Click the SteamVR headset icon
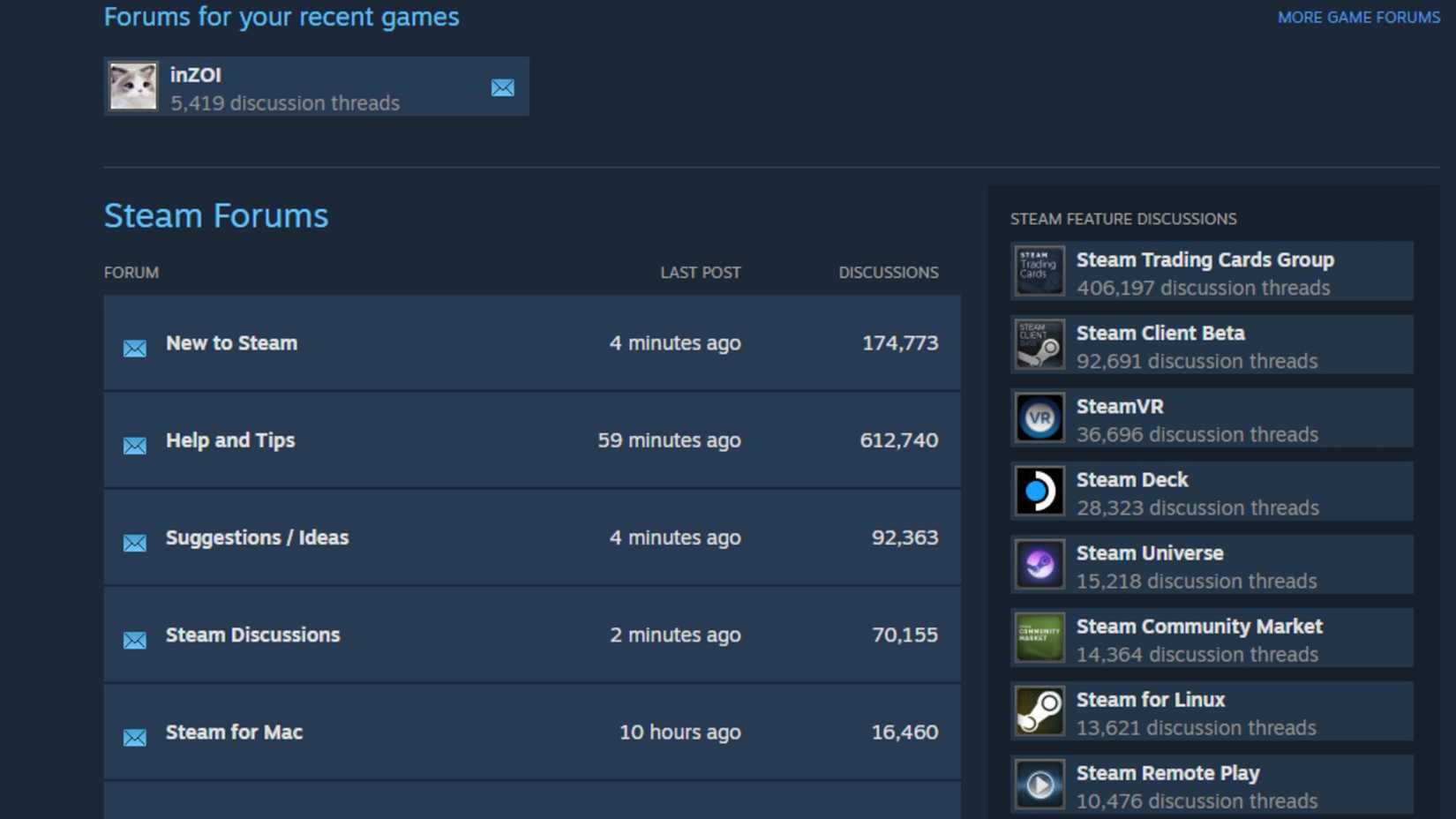This screenshot has width=1456, height=819. (x=1039, y=417)
